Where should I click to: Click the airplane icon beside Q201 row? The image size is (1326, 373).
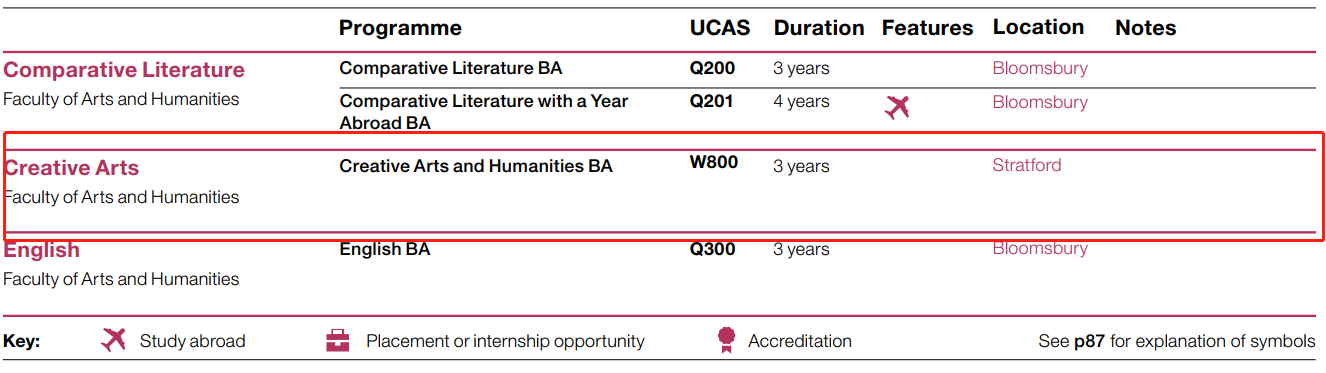pyautogui.click(x=897, y=107)
